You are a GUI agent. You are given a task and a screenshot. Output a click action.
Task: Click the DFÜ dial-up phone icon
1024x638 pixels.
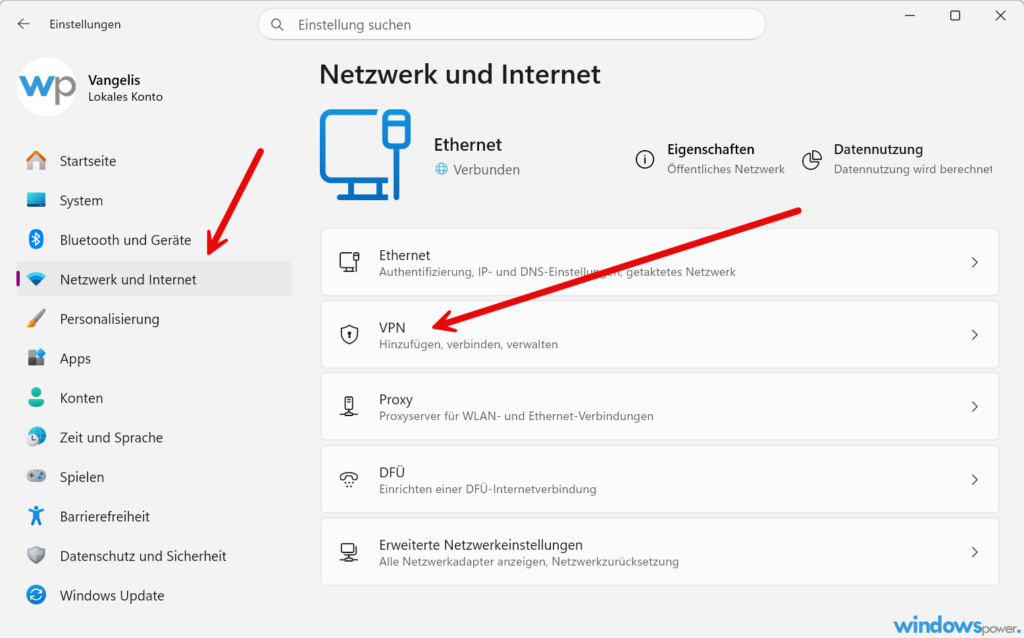pos(349,479)
